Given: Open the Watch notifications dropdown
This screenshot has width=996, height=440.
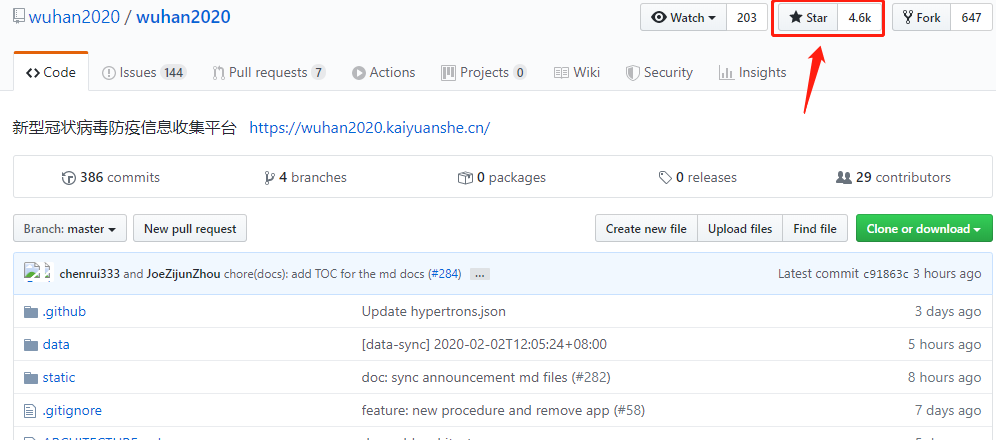Looking at the screenshot, I should pos(684,18).
